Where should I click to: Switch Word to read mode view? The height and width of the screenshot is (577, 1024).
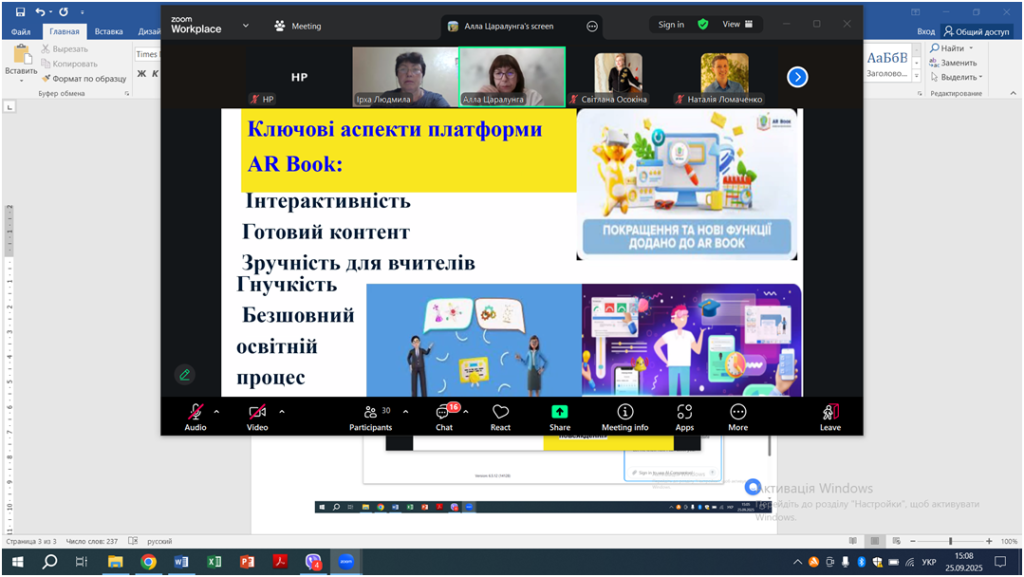pos(853,541)
